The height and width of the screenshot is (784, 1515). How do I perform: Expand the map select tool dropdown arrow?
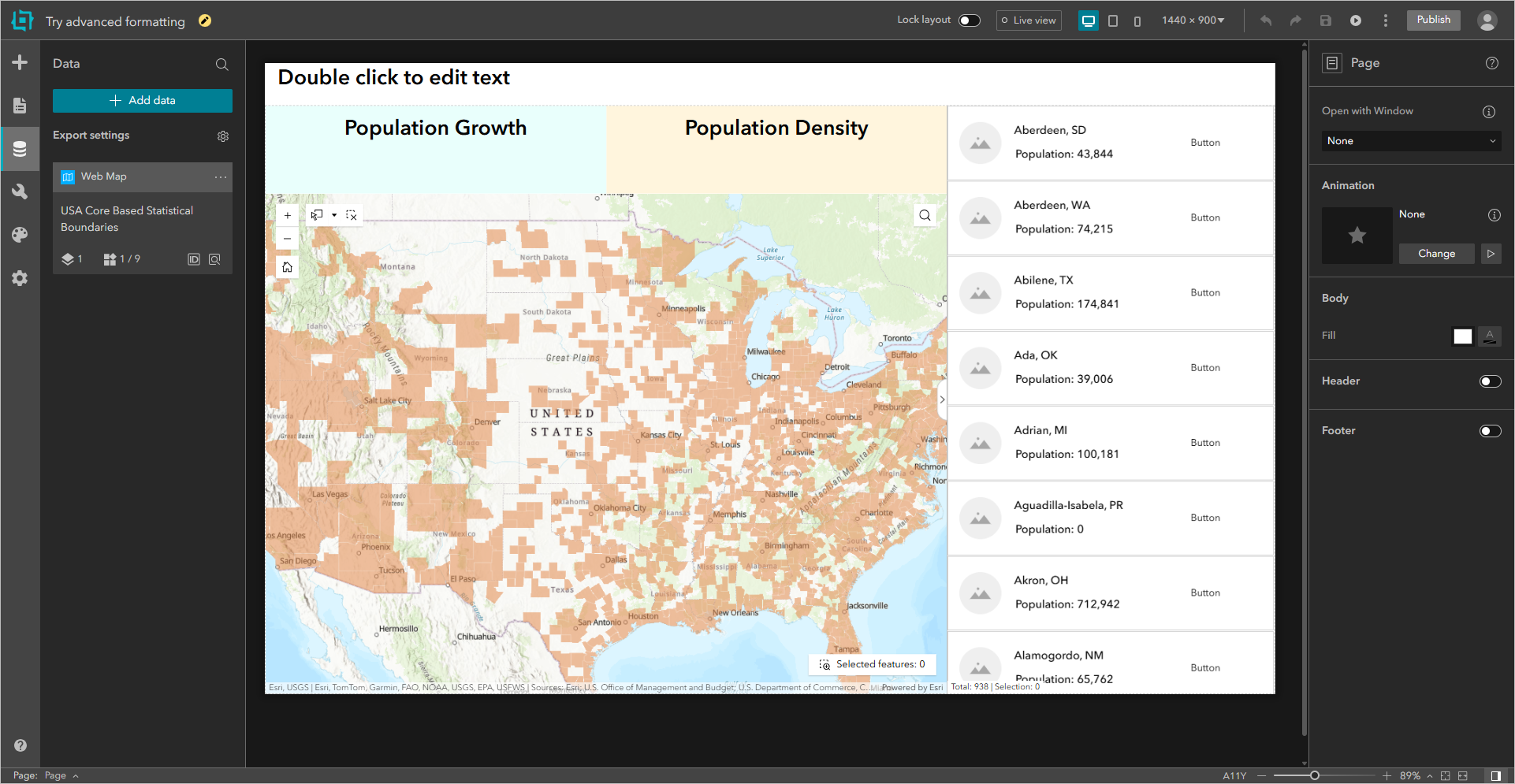pyautogui.click(x=334, y=215)
